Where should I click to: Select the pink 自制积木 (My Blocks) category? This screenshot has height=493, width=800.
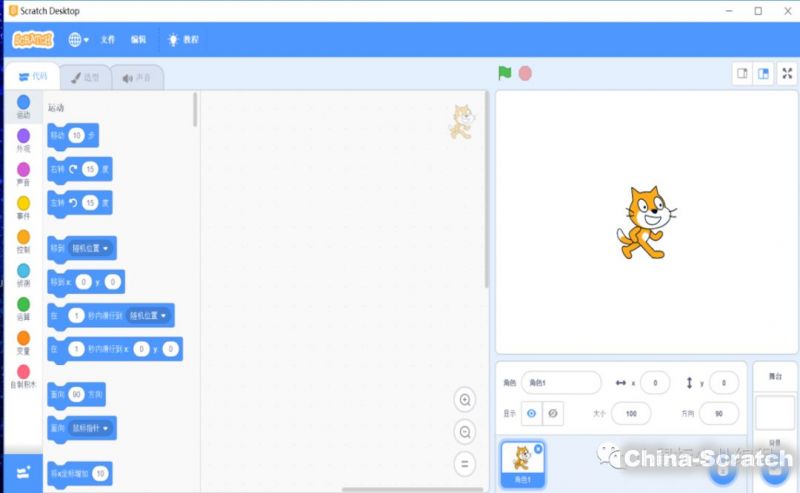click(x=23, y=376)
